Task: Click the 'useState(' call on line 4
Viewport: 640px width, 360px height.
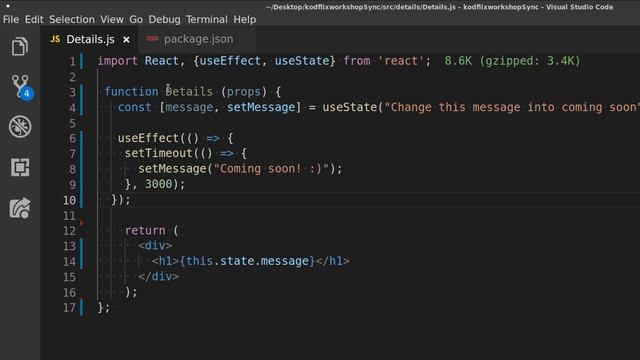Action: (353, 107)
